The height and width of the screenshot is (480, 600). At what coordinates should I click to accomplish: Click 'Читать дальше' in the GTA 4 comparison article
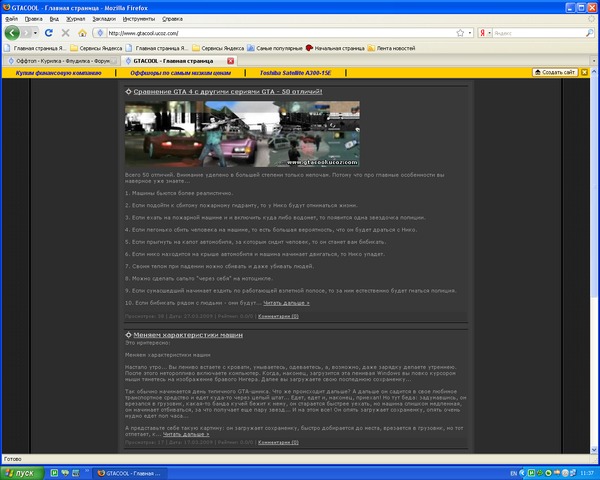[x=286, y=303]
